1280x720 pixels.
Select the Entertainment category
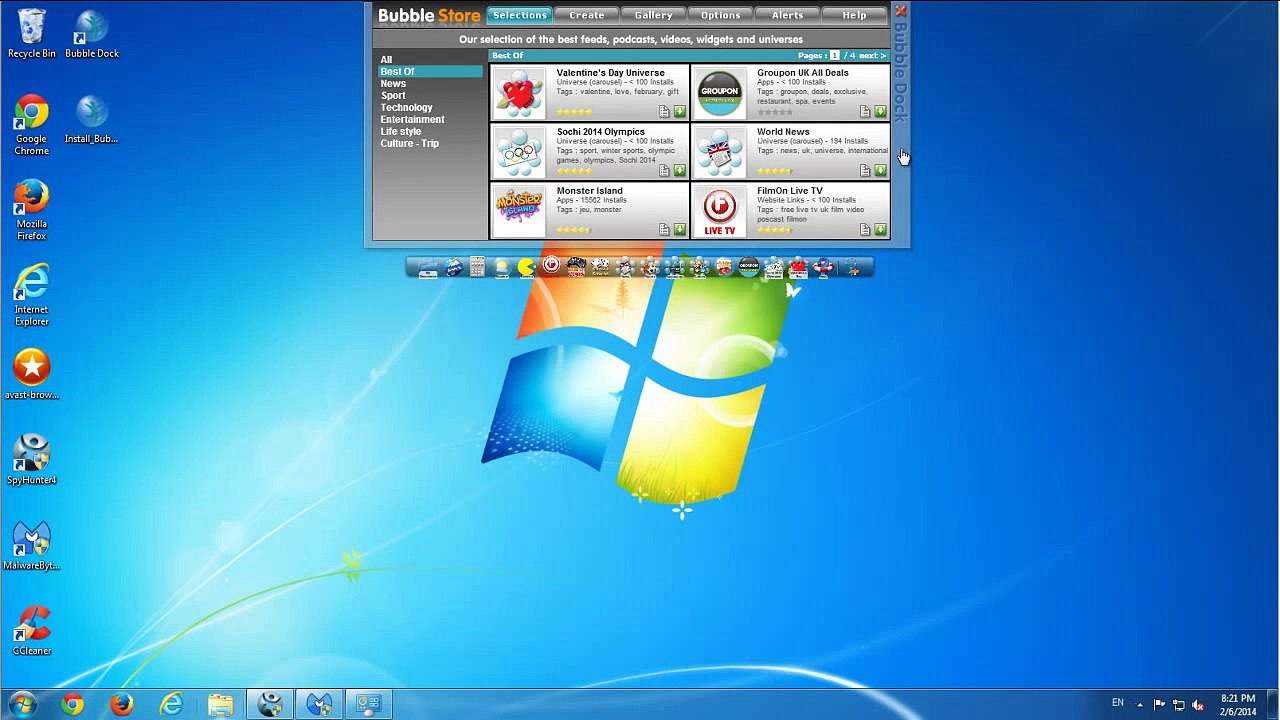coord(412,120)
